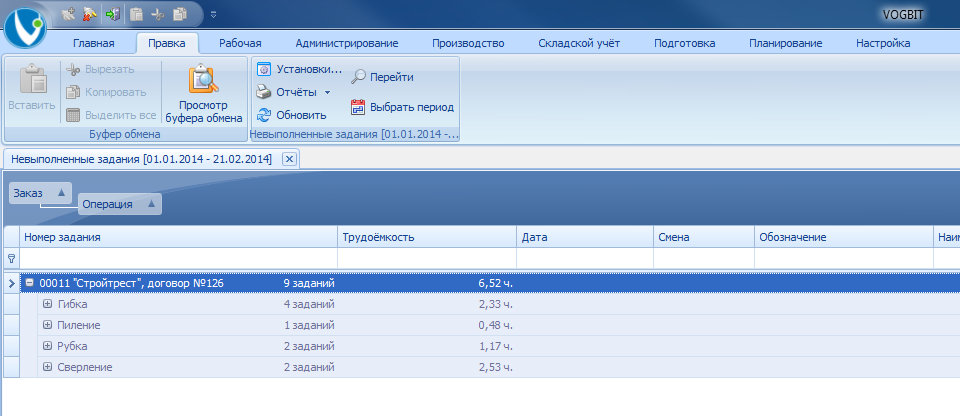
Task: Open the quick access toolbar customize arrow
Action: click(x=213, y=14)
